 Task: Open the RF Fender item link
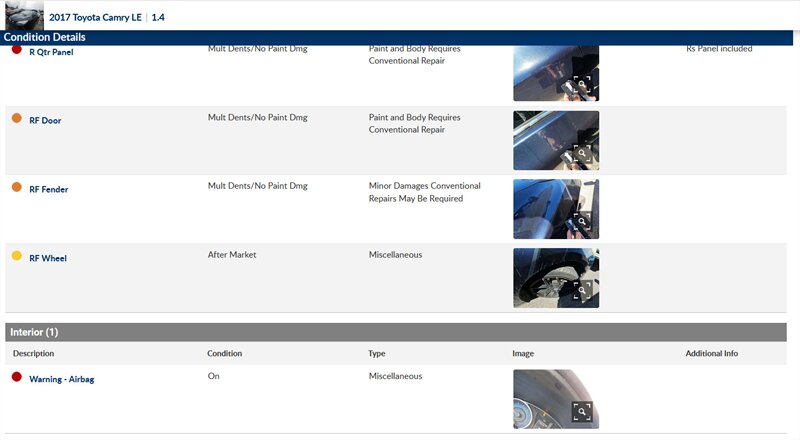pyautogui.click(x=48, y=190)
